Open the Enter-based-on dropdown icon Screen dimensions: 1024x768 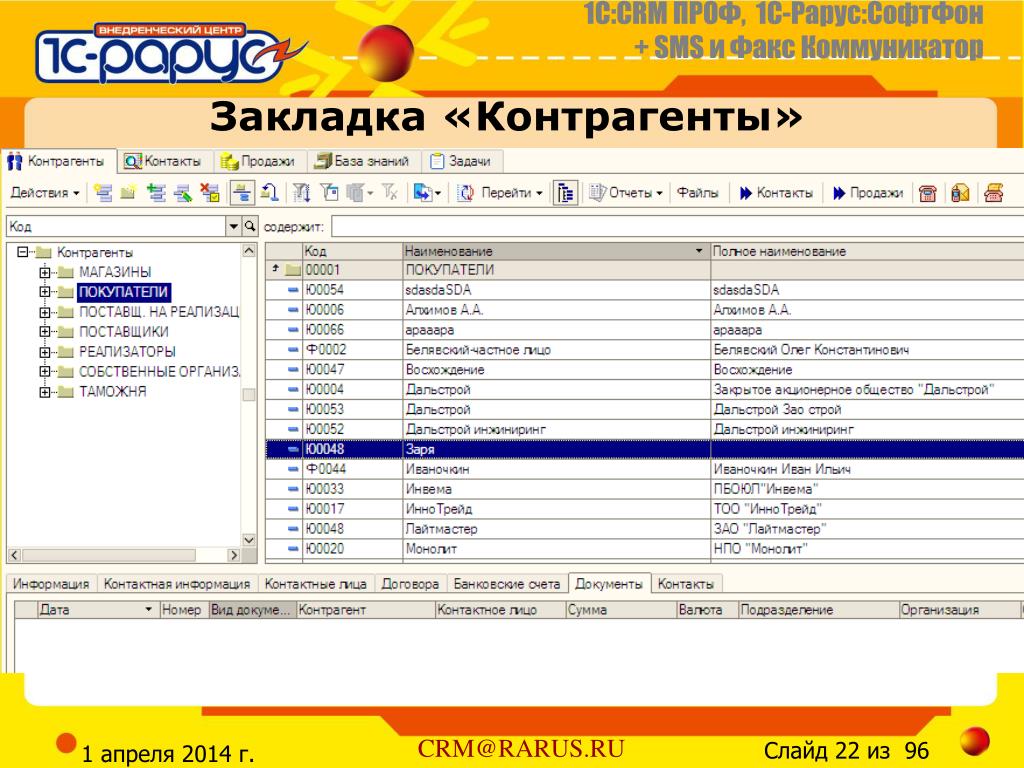click(x=428, y=193)
